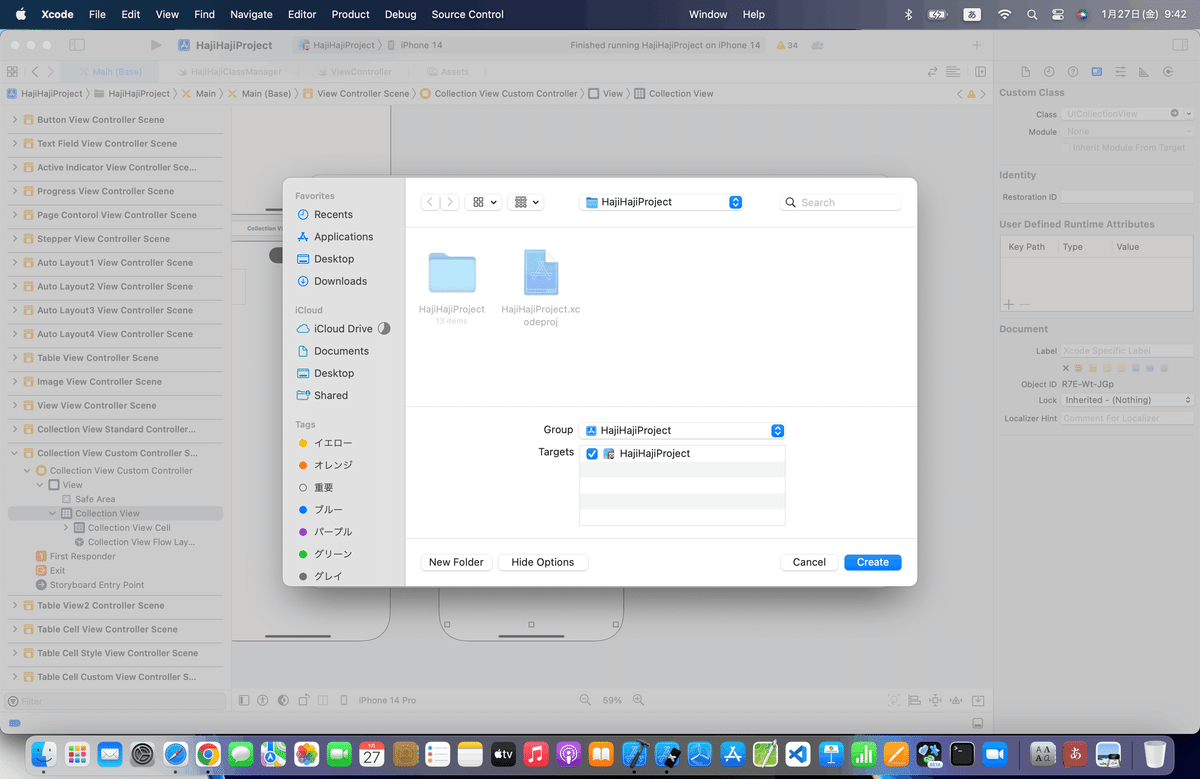Select the HajiHajiProject folder thumbnail

click(x=452, y=273)
